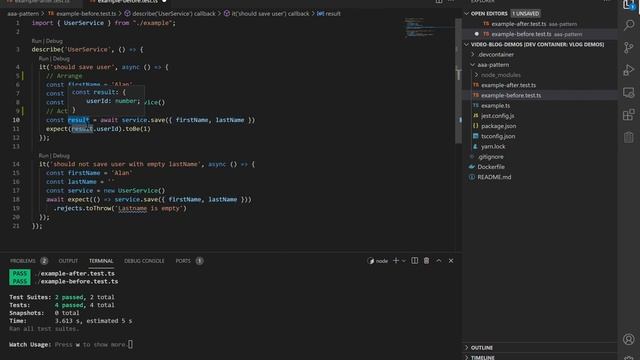Click the Problems count badge 2
The height and width of the screenshot is (360, 640).
pos(44,261)
